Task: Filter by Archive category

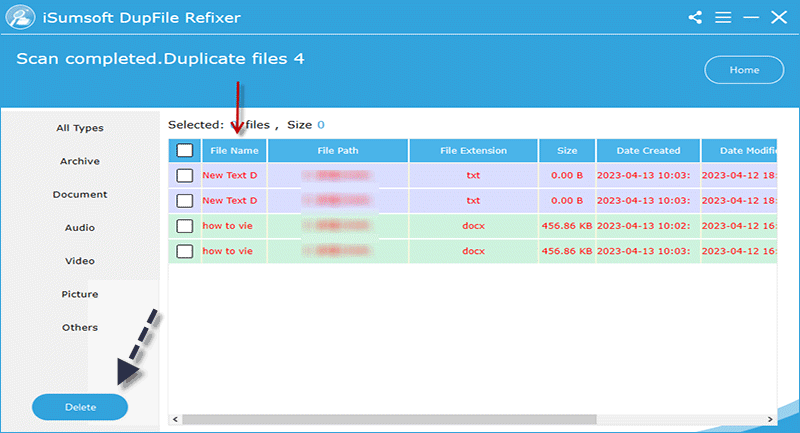Action: click(x=80, y=161)
